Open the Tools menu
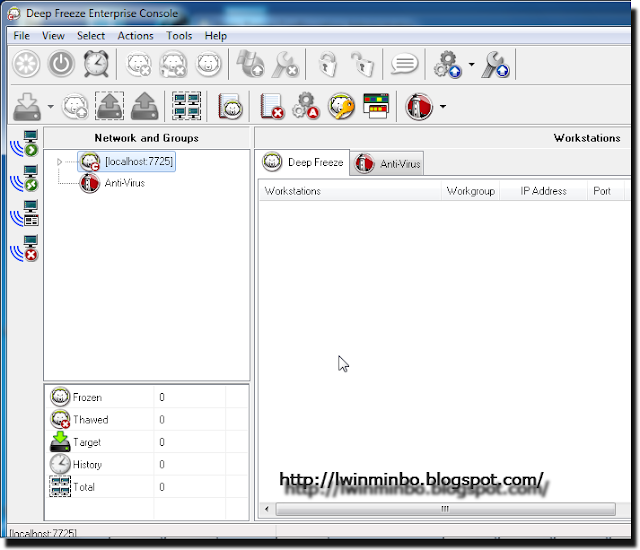The image size is (640, 550). [179, 36]
